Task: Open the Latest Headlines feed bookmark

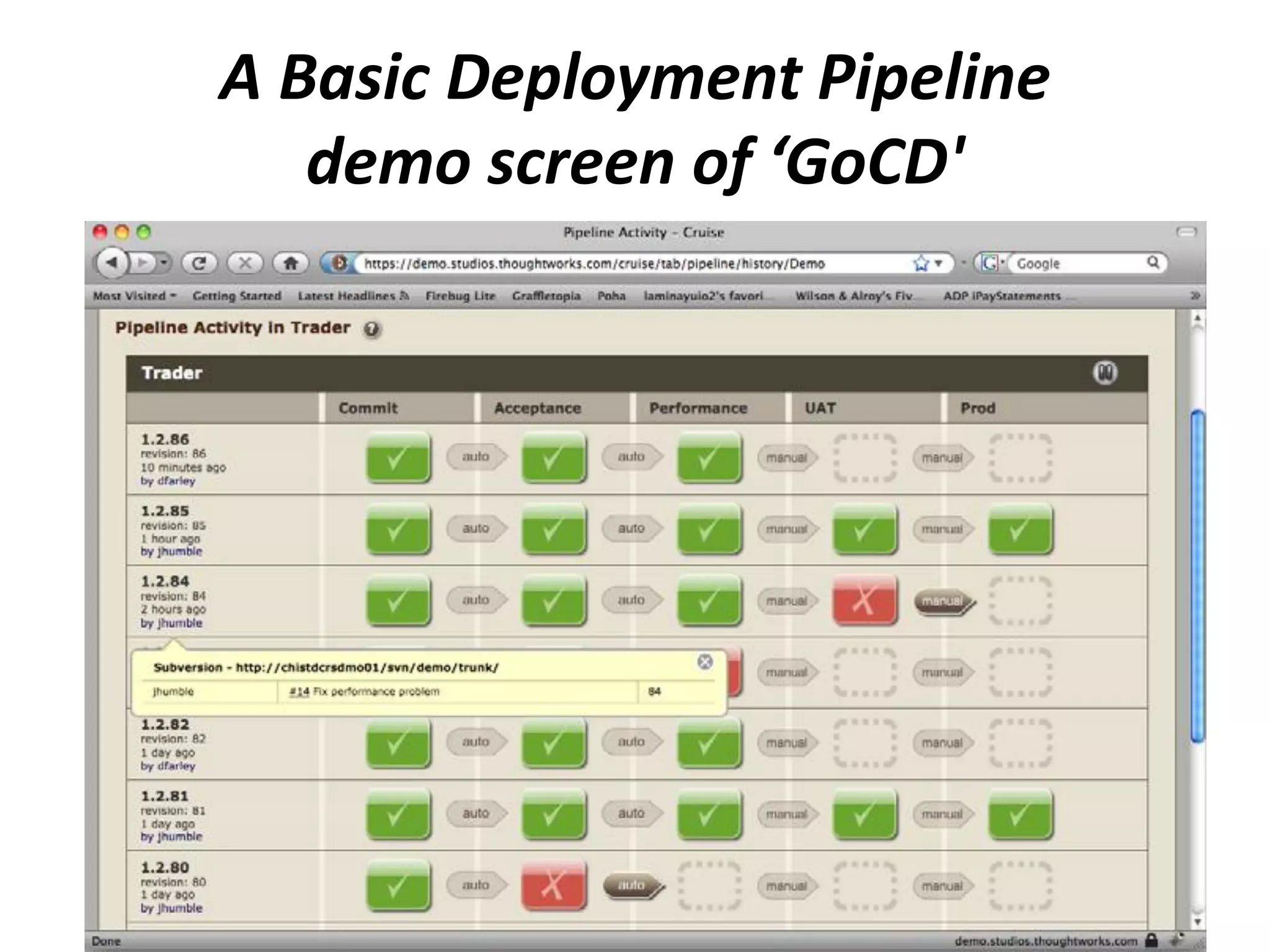Action: click(353, 296)
